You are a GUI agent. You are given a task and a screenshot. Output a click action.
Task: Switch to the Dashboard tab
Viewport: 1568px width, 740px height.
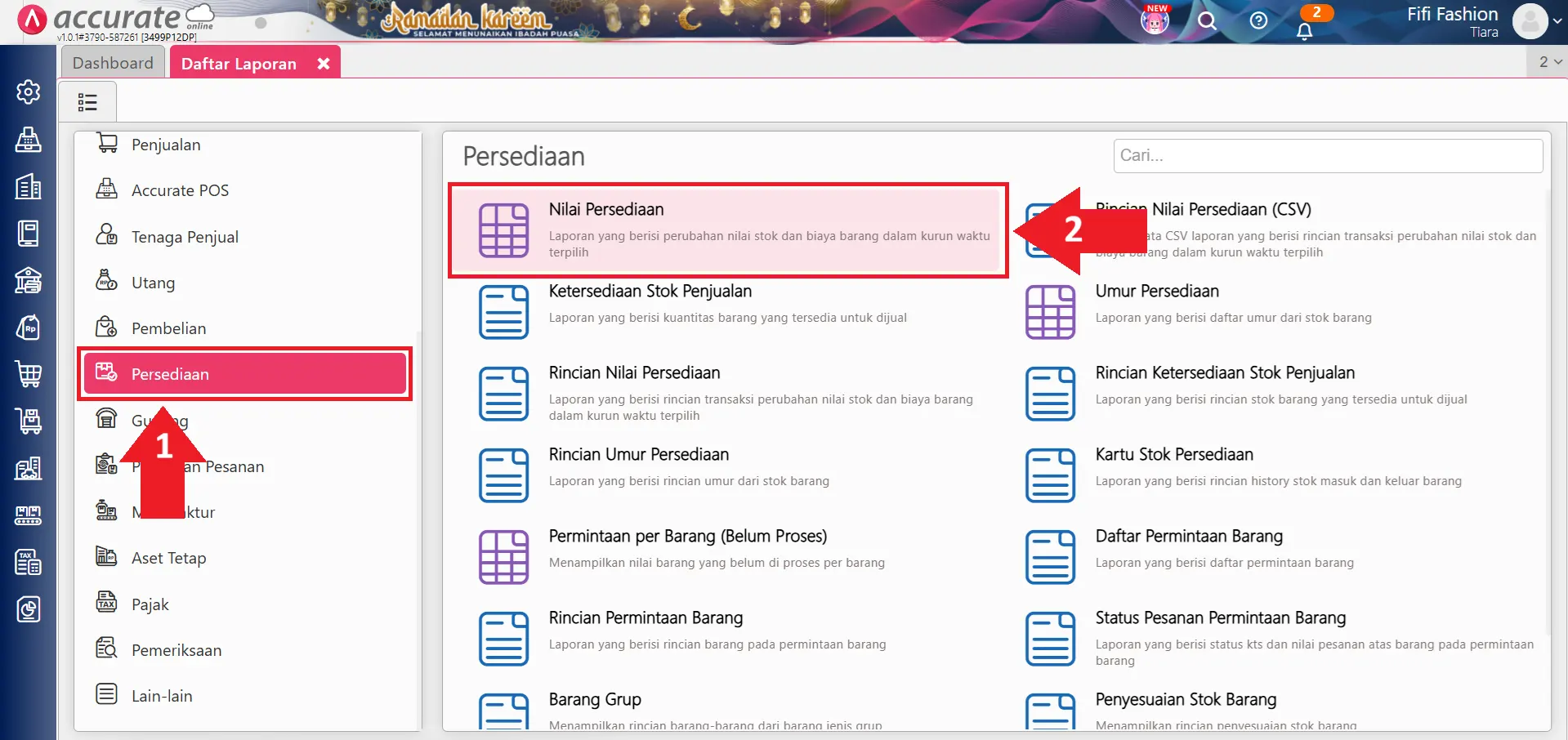(x=113, y=63)
